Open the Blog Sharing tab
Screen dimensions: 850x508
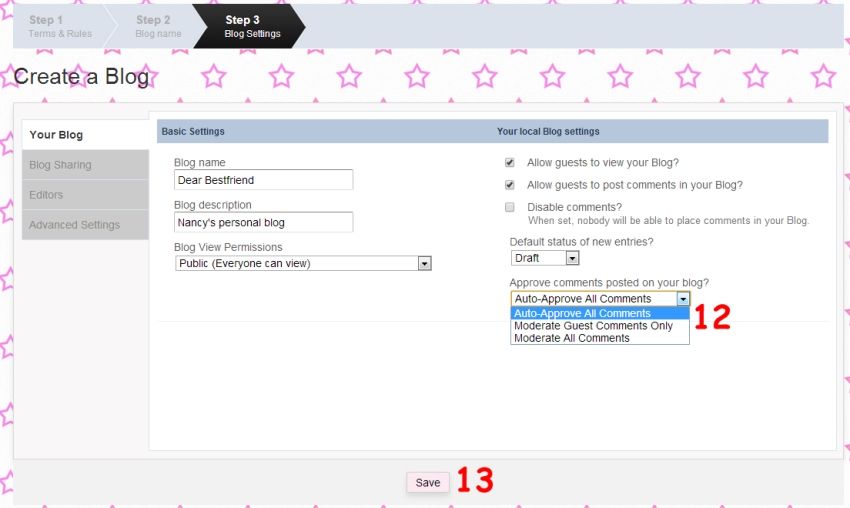[85, 165]
